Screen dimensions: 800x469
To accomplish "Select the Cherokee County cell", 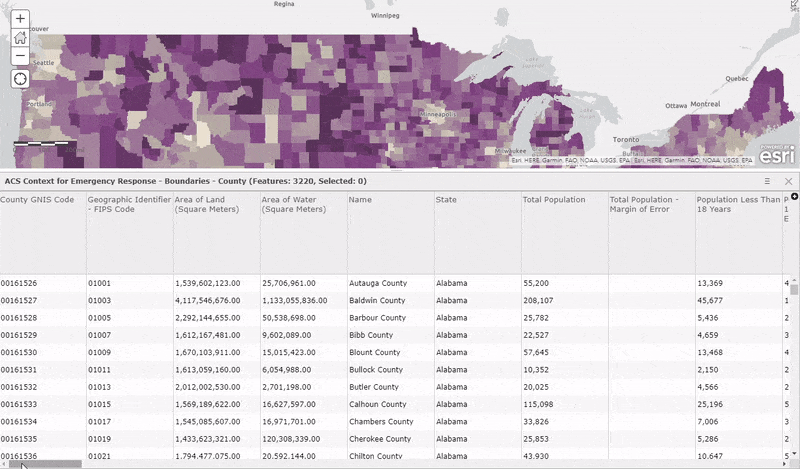I will pos(380,439).
